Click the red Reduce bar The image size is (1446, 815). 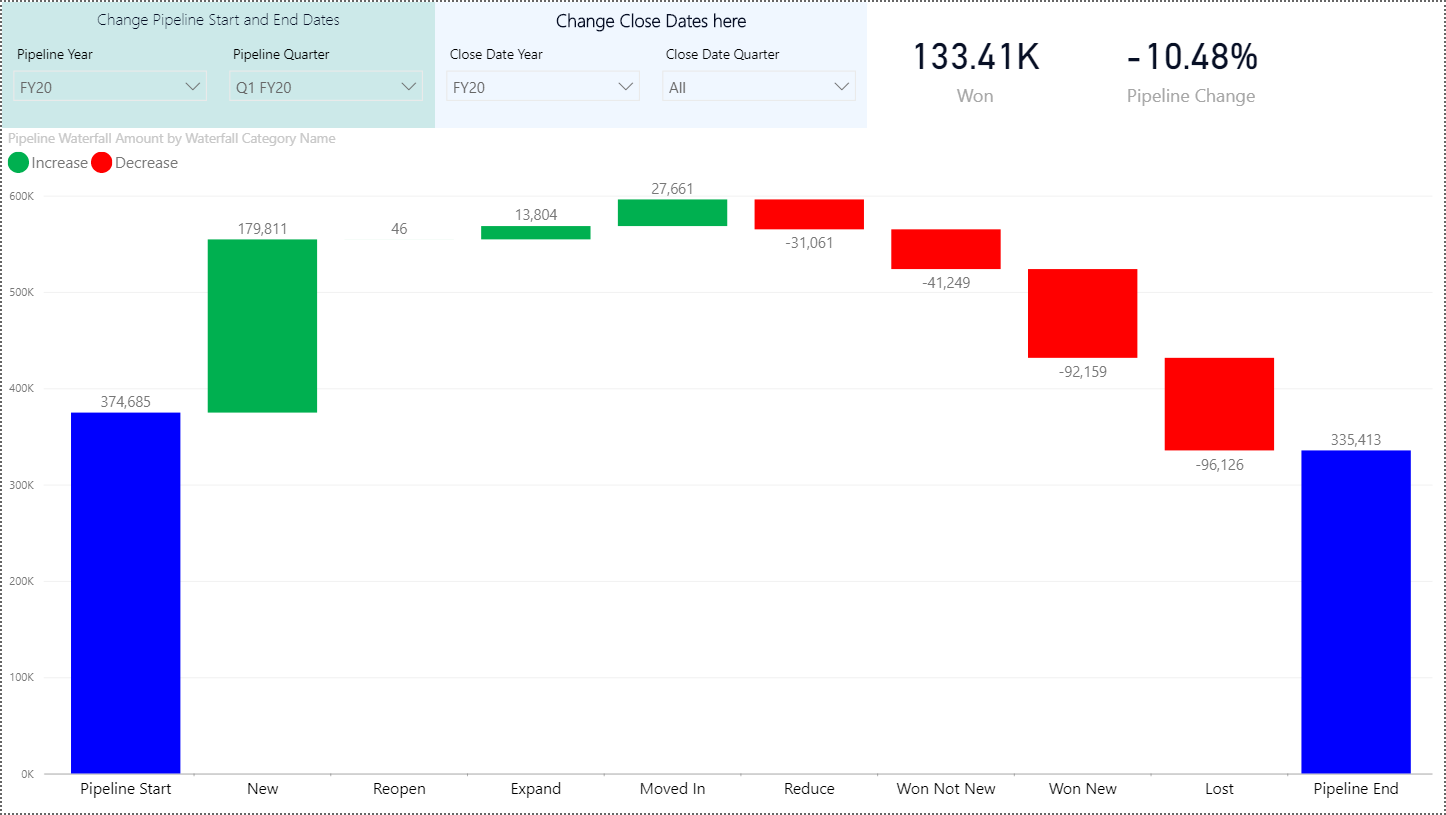tap(809, 214)
